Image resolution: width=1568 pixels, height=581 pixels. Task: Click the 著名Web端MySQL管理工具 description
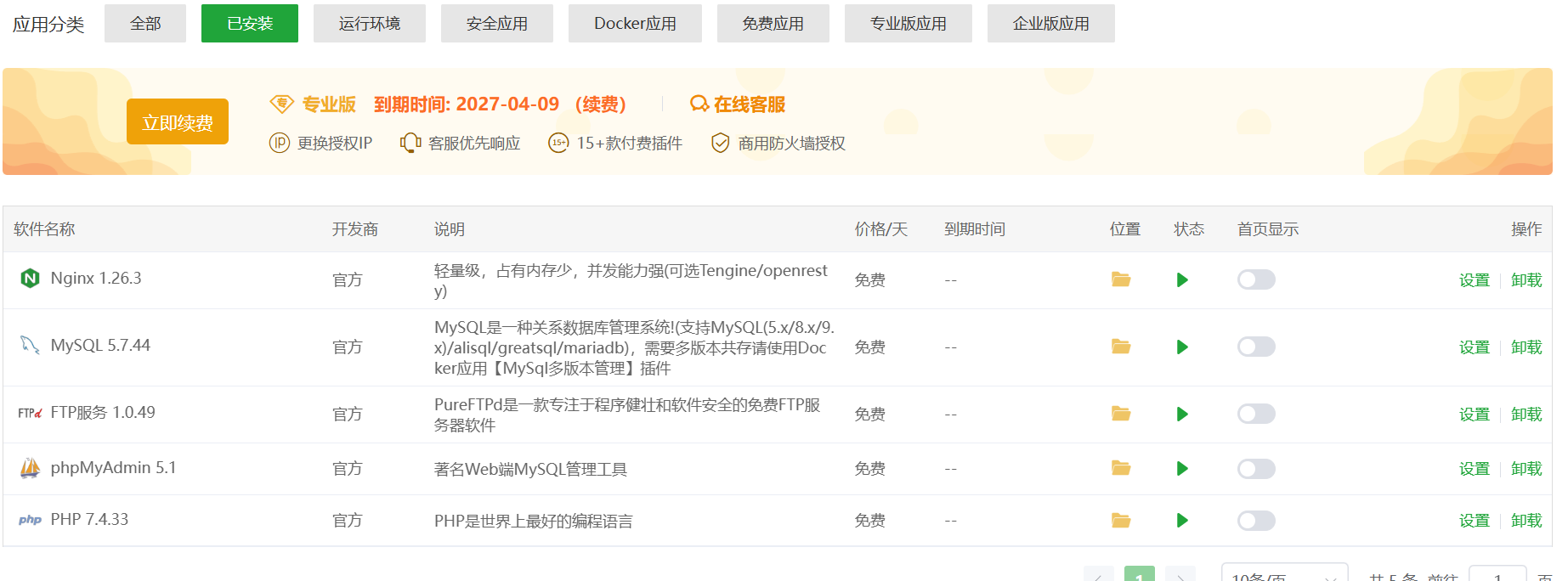point(530,469)
